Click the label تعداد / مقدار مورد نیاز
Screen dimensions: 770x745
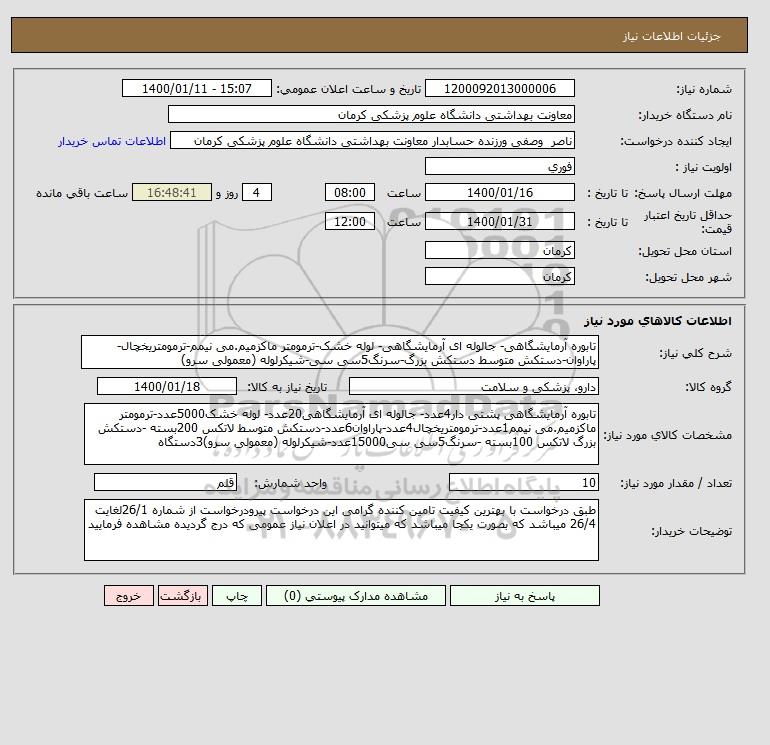pyautogui.click(x=676, y=484)
